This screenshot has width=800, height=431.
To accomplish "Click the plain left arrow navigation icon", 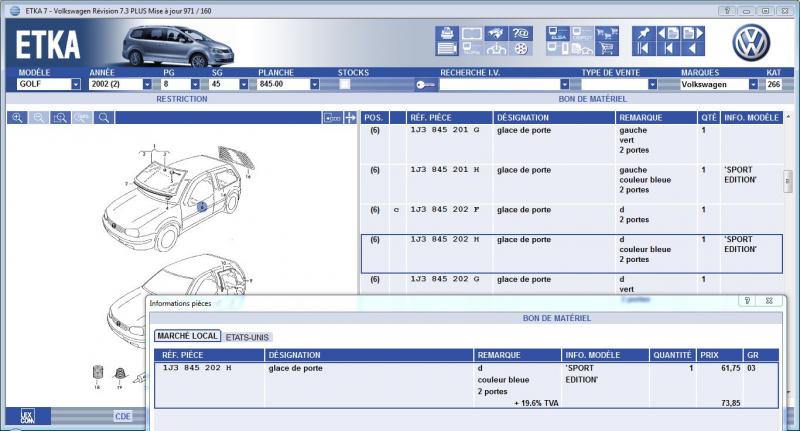I will [692, 49].
